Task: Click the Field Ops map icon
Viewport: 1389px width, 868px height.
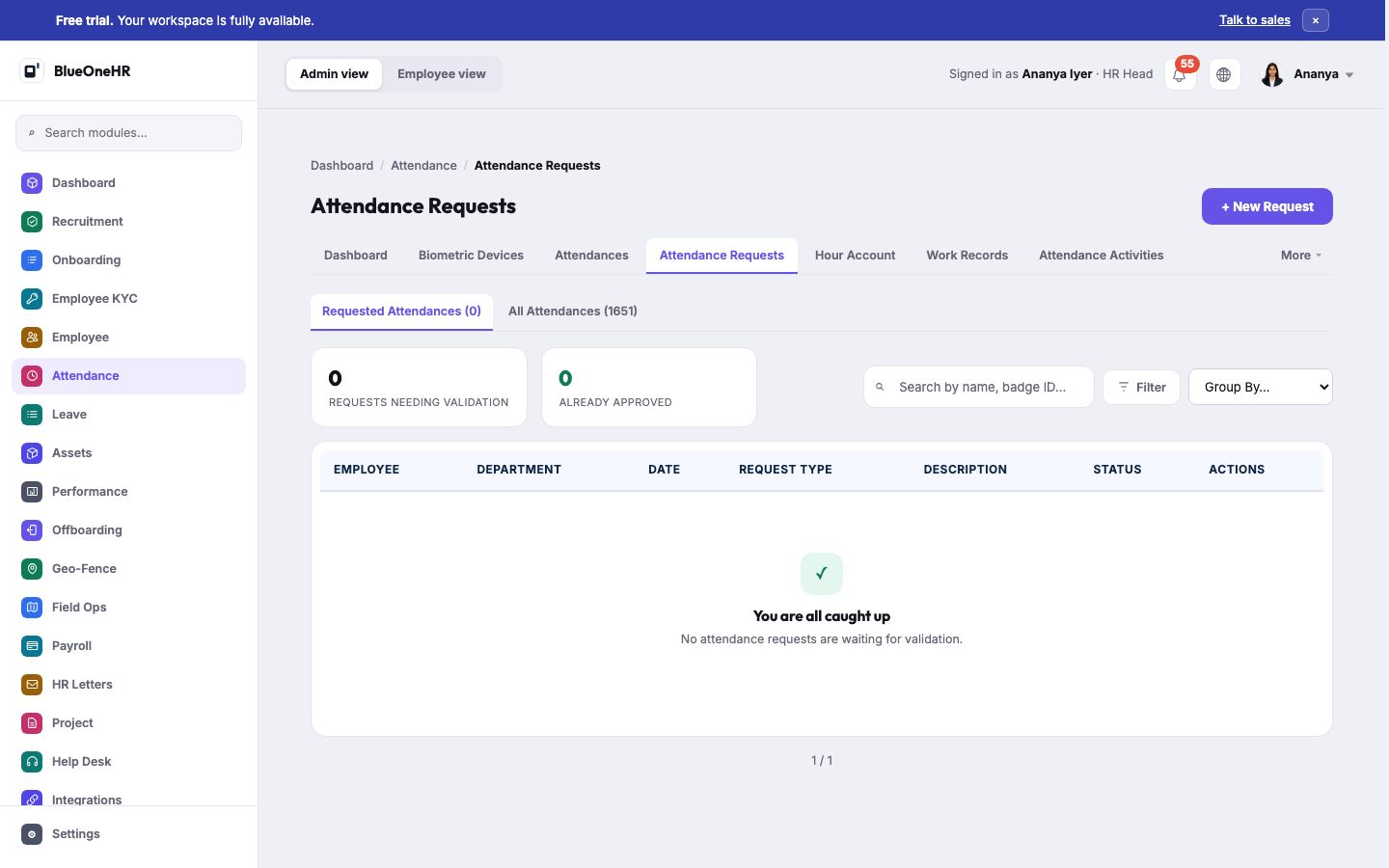Action: click(x=32, y=607)
